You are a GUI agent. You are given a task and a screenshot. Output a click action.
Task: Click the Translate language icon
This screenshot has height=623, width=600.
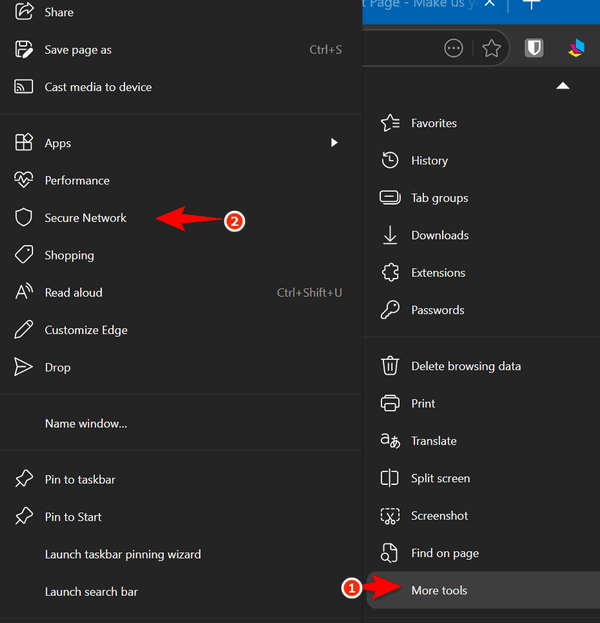click(x=390, y=440)
